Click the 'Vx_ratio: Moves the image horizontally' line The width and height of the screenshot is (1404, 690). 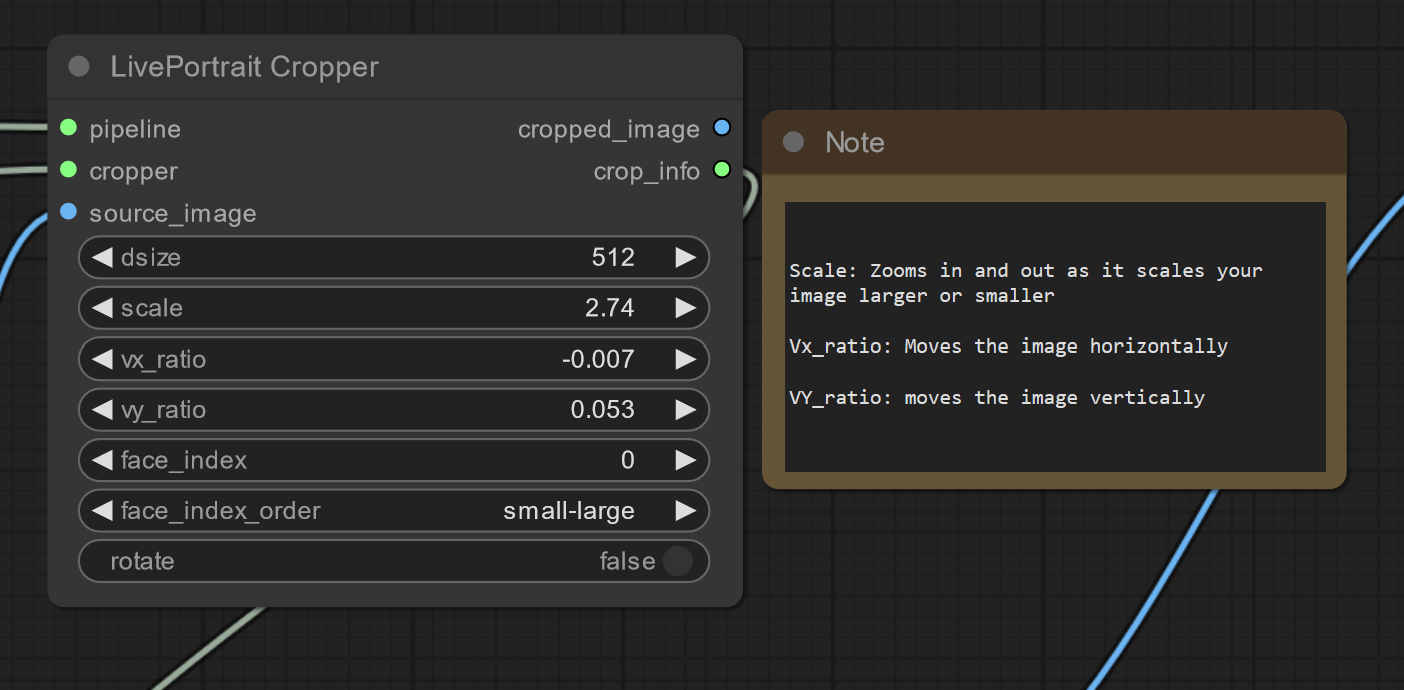click(1008, 347)
